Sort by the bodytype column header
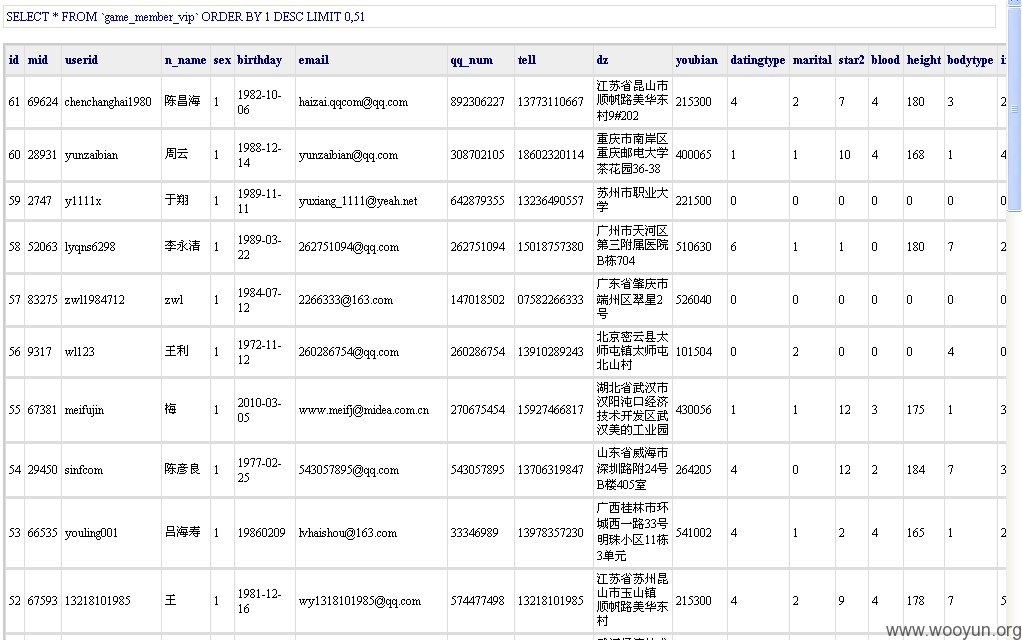Viewport: 1022px width, 640px height. pos(970,60)
